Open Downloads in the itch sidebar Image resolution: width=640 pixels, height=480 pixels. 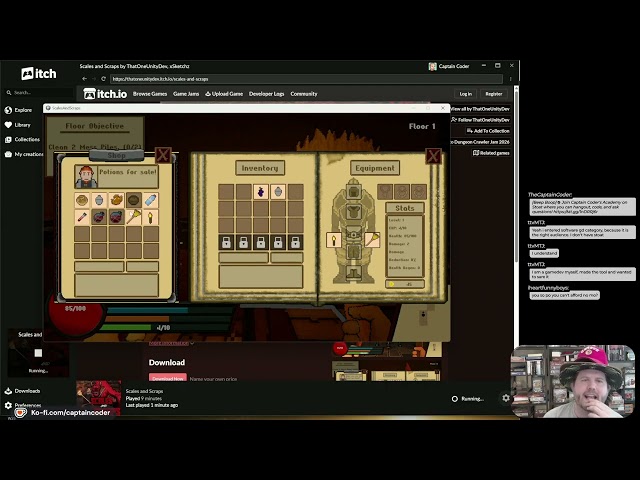point(22,391)
